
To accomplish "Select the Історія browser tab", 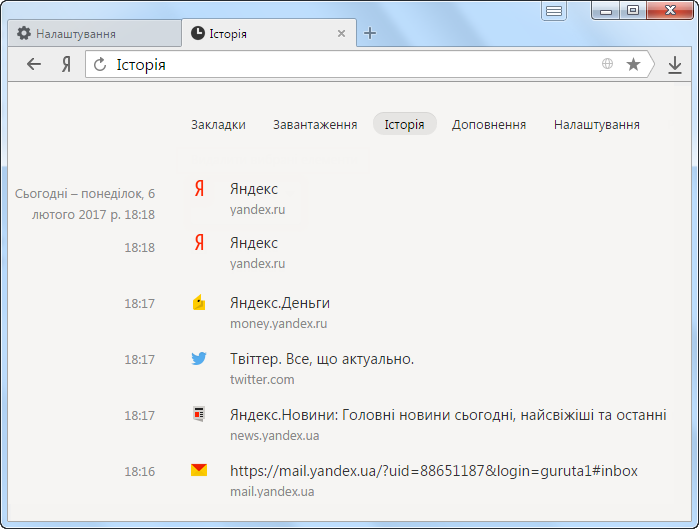I will click(x=269, y=33).
